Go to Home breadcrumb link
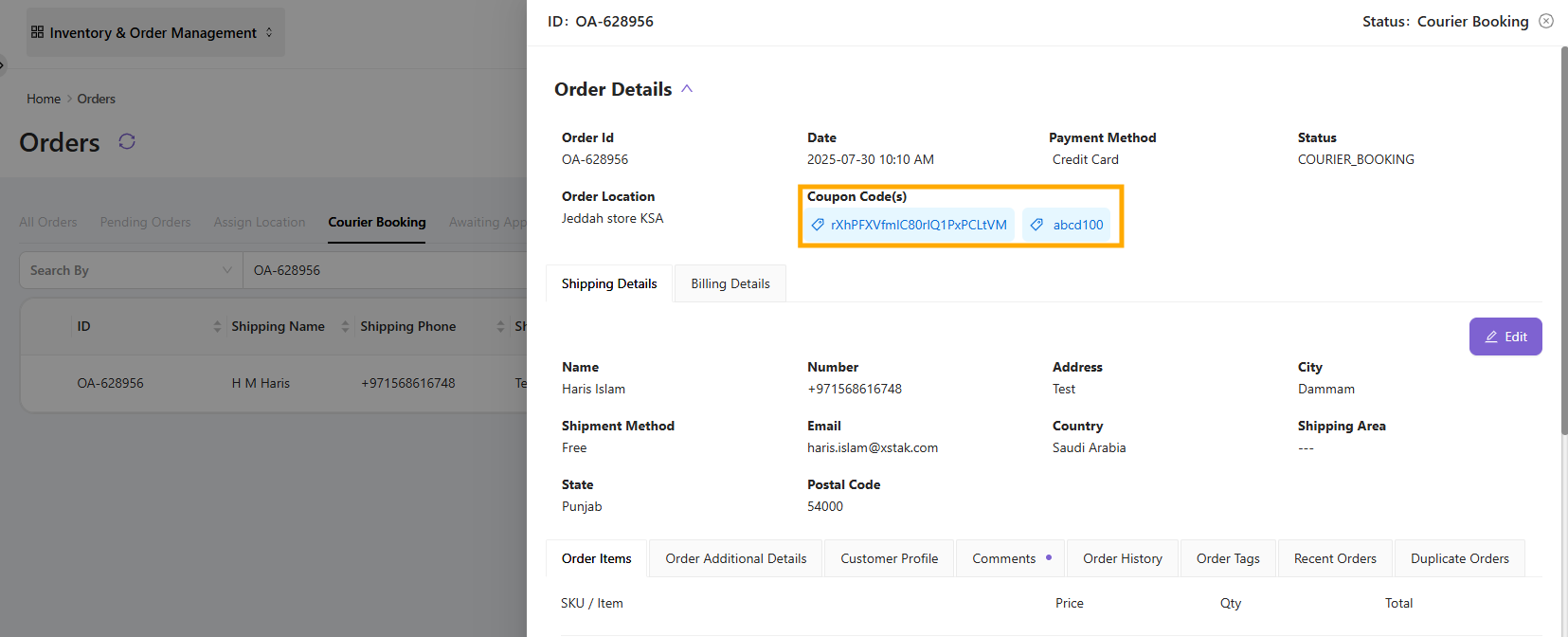The image size is (1568, 637). pyautogui.click(x=44, y=99)
